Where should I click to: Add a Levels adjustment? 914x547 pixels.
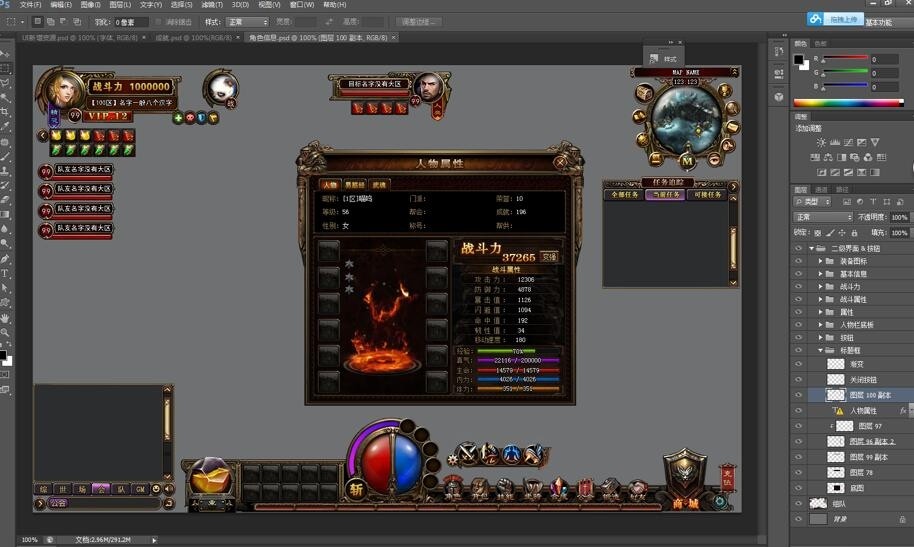[835, 142]
